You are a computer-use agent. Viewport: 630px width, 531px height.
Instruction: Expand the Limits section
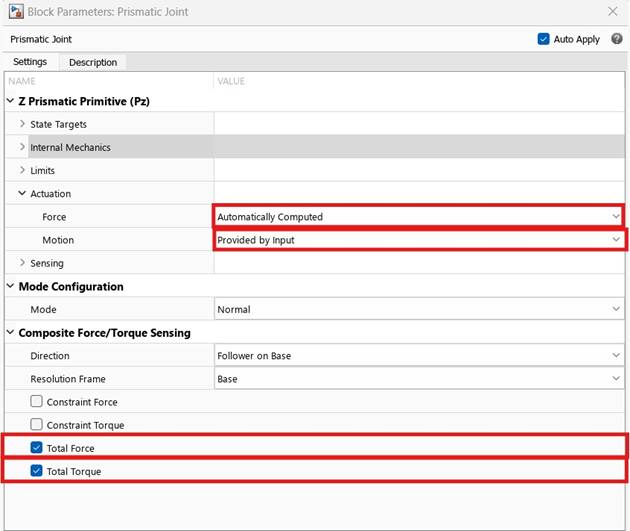tap(22, 170)
